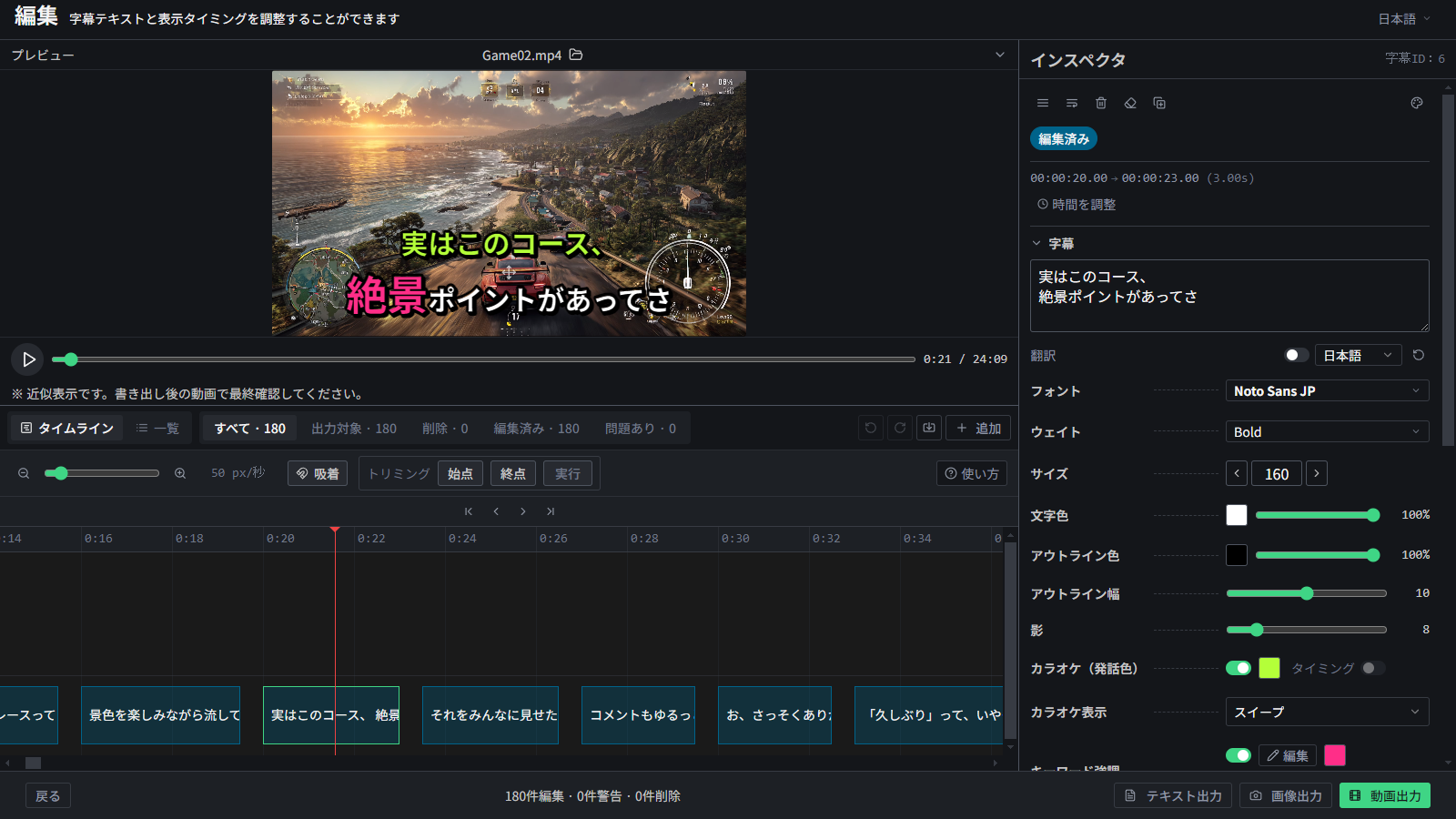Screen dimensions: 1456x819
Task: Duplicate the subtitle with the copy-plus icon
Action: [x=1159, y=103]
